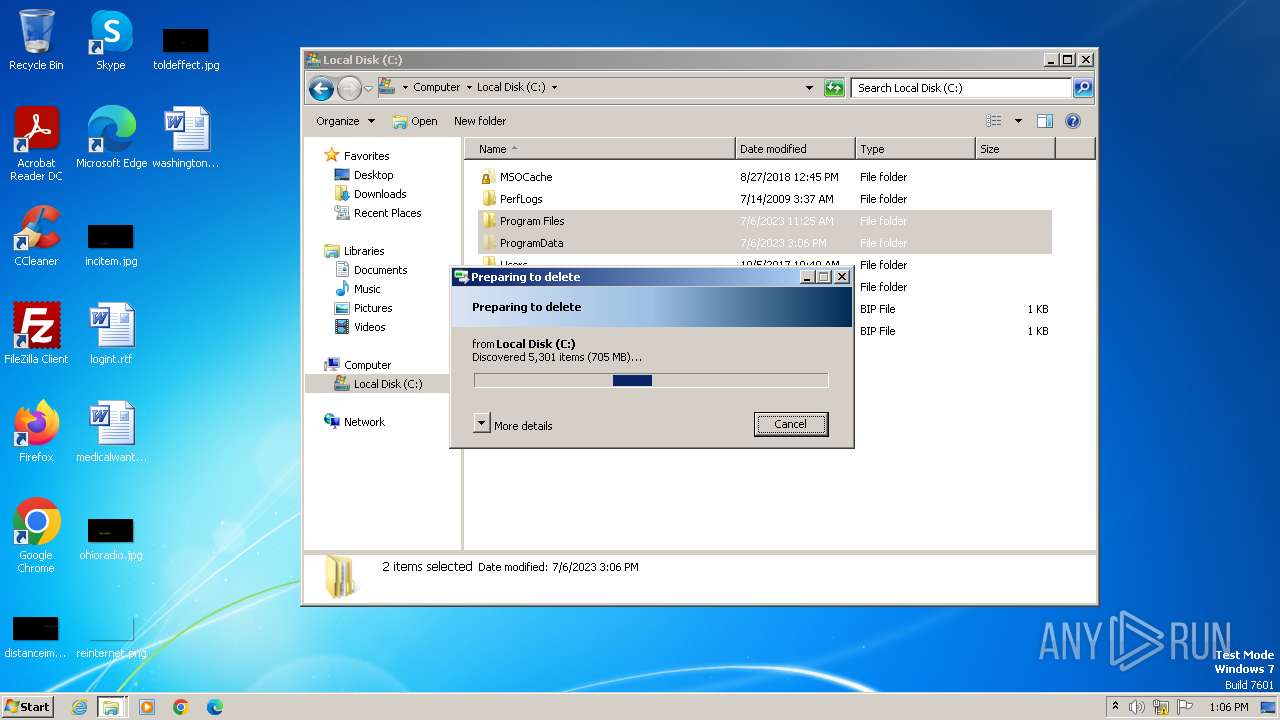
Task: Focus the Search Local Disk (C:) field
Action: click(x=961, y=88)
